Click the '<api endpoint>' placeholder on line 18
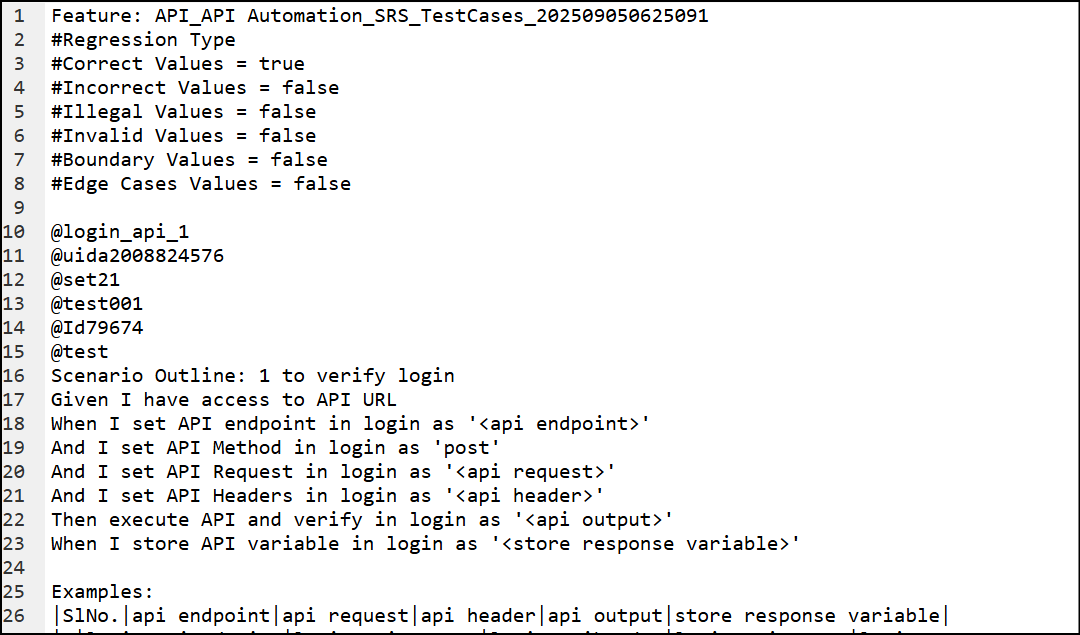The width and height of the screenshot is (1080, 635). pyautogui.click(x=559, y=424)
